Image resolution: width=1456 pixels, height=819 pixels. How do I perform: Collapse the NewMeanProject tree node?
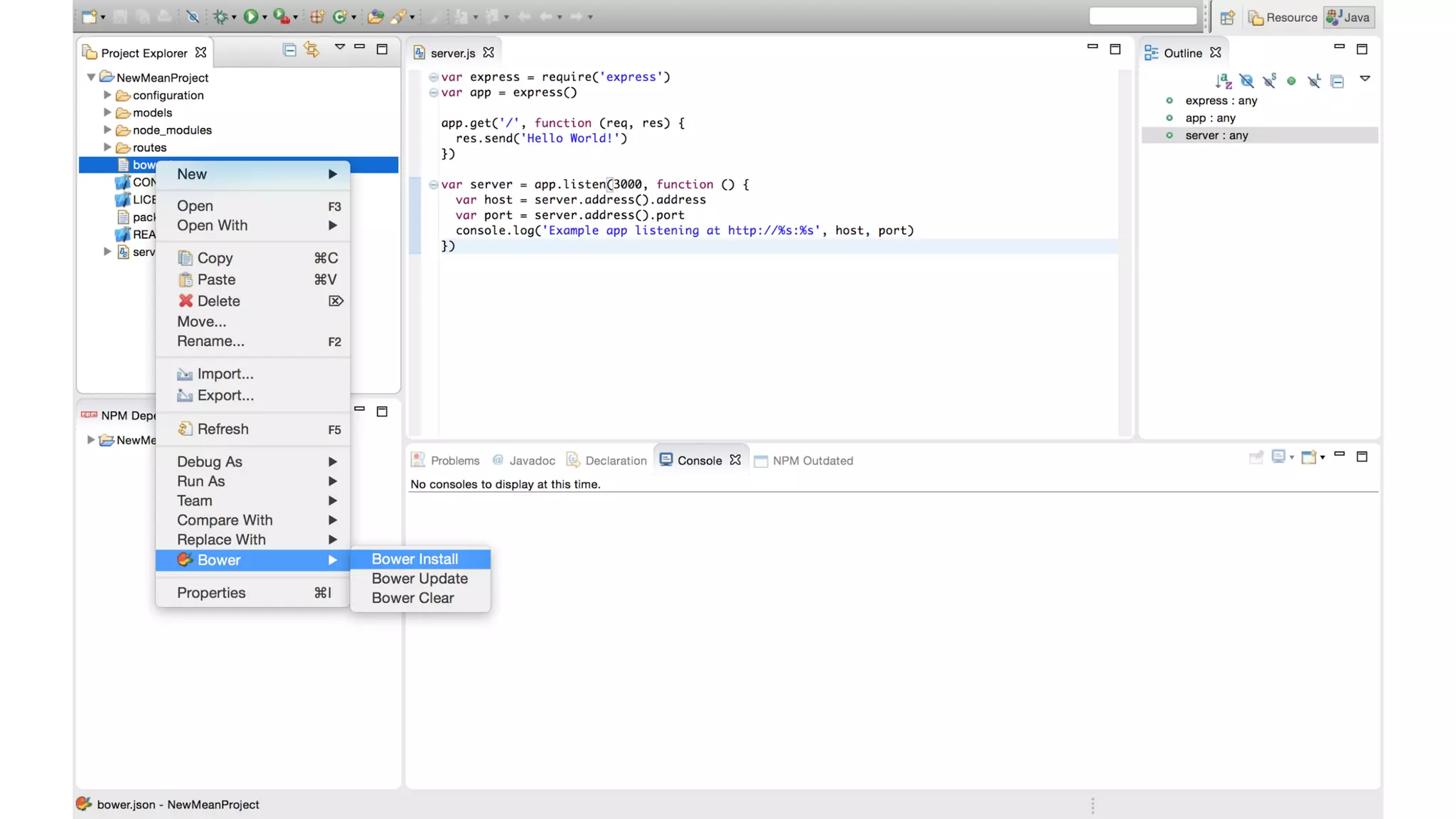91,77
